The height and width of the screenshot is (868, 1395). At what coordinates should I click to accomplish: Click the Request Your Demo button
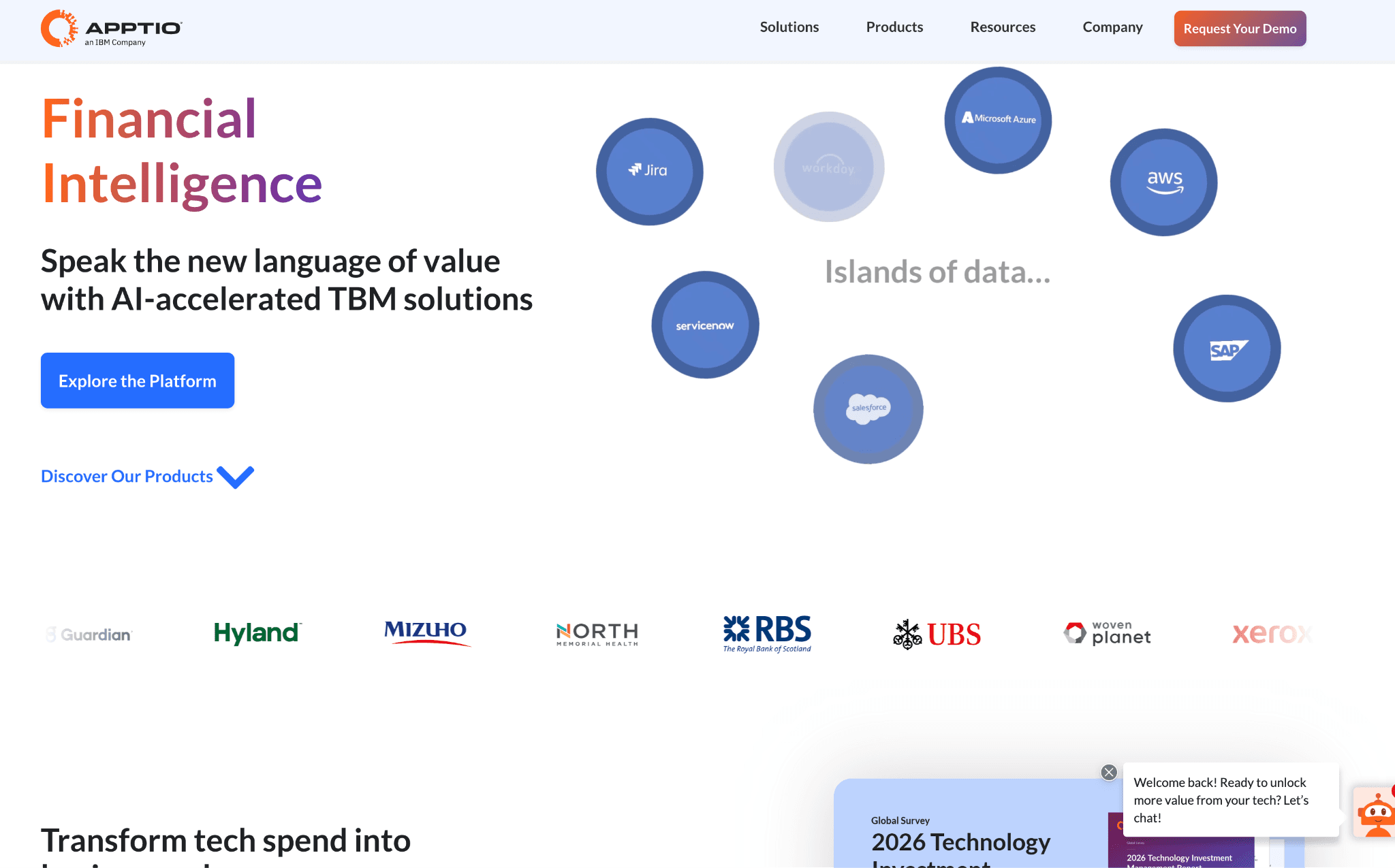point(1240,29)
